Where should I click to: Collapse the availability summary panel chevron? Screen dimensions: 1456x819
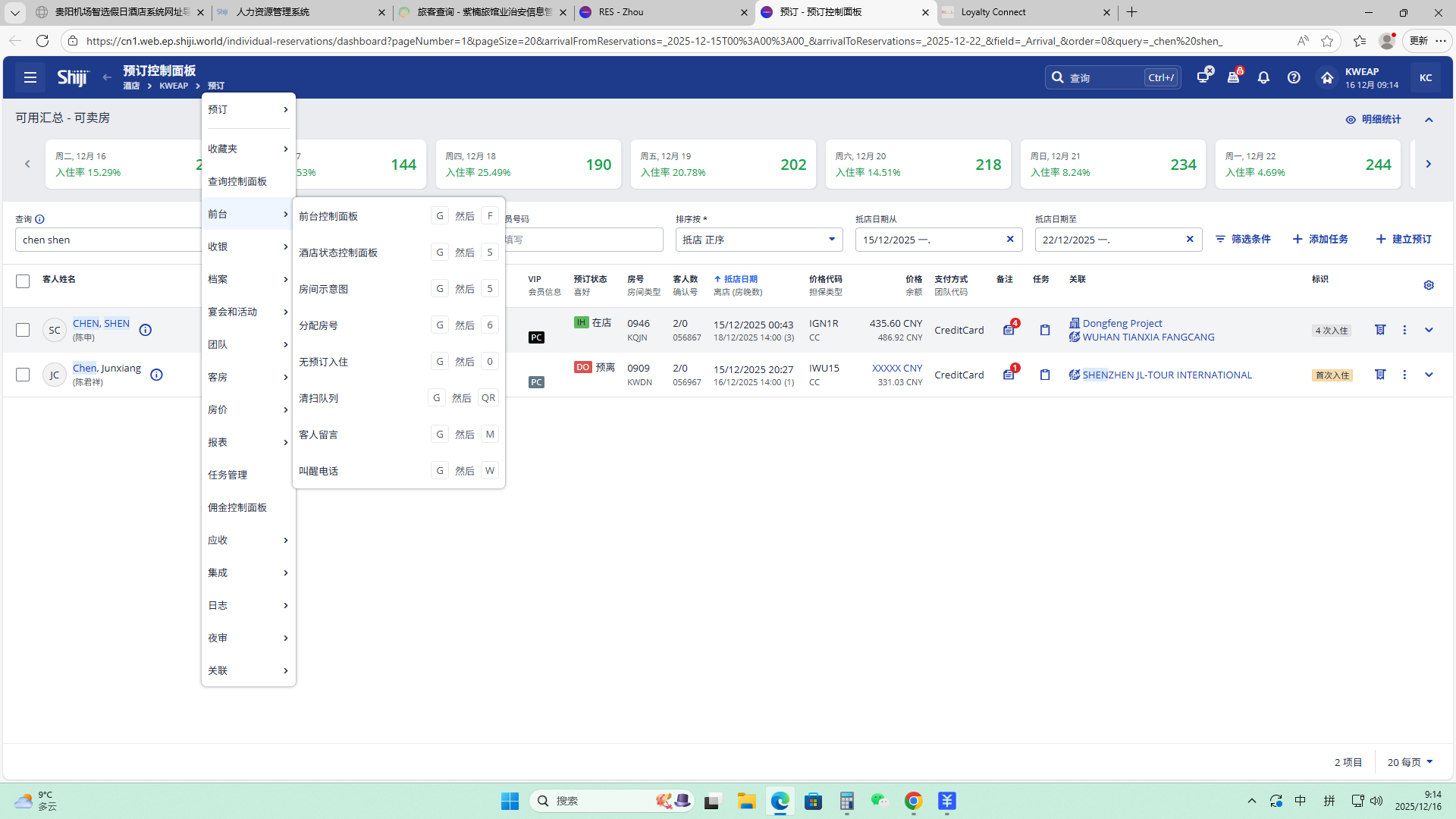point(1429,120)
